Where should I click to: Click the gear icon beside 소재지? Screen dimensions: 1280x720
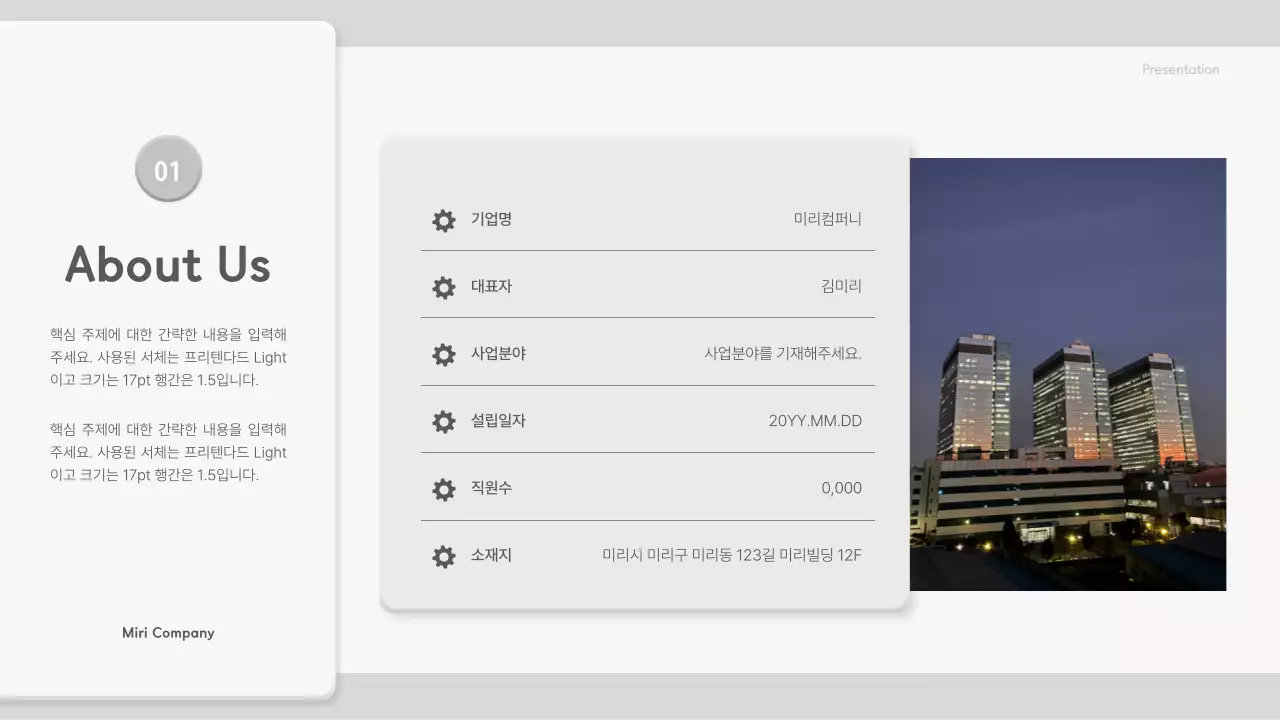tap(443, 556)
